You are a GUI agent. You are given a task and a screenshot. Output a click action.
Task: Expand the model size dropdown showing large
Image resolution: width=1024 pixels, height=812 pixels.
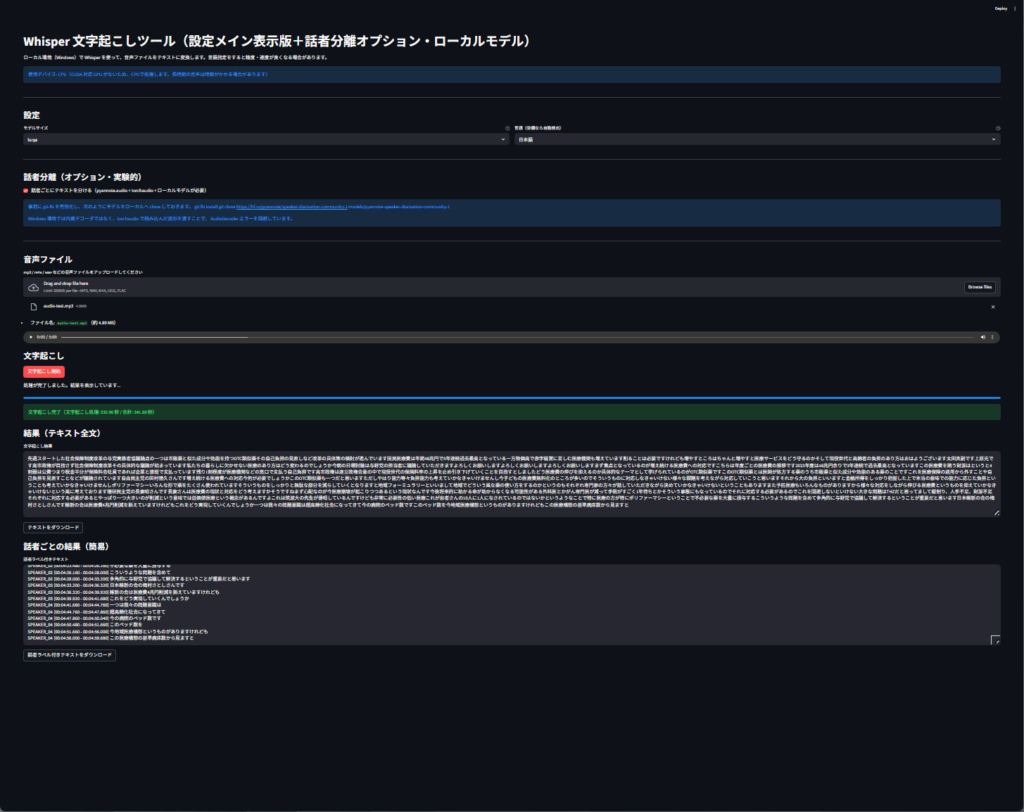point(266,140)
